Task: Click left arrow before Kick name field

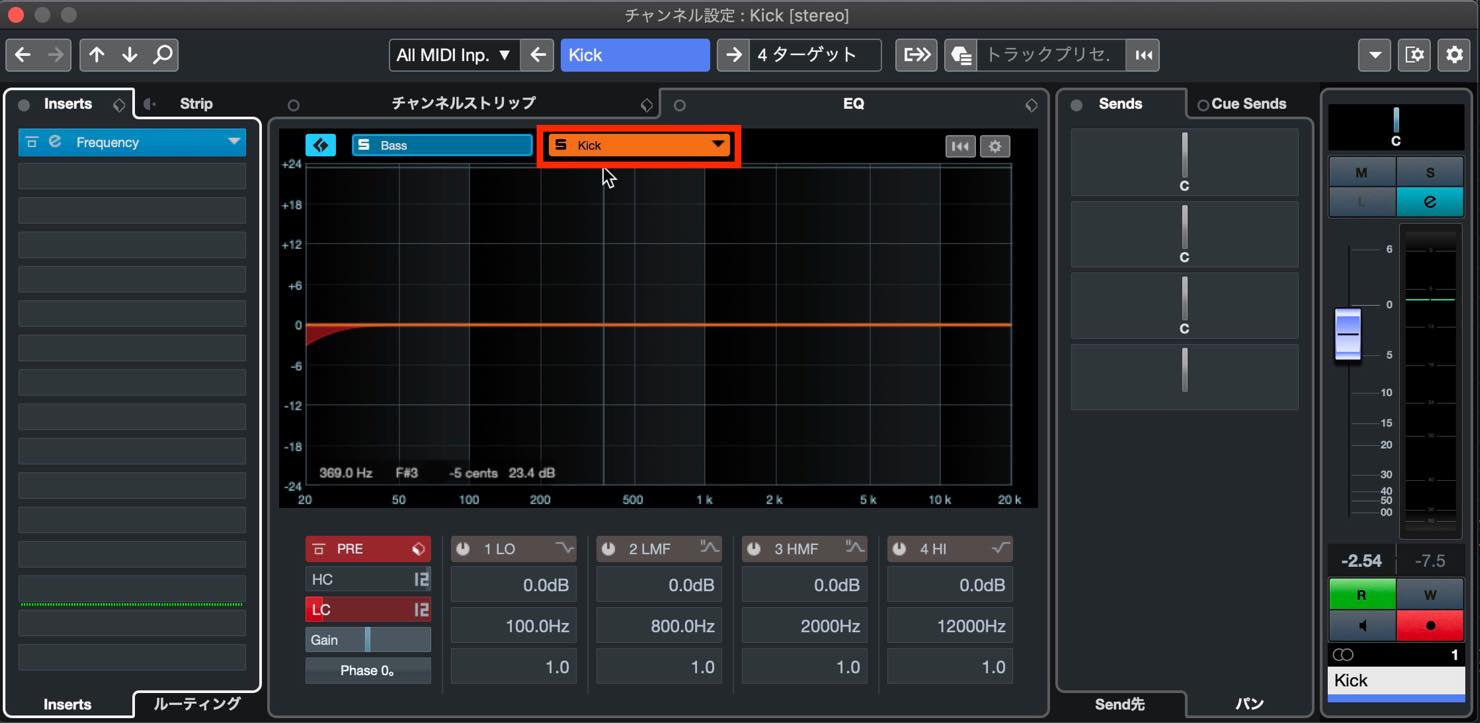Action: (538, 55)
